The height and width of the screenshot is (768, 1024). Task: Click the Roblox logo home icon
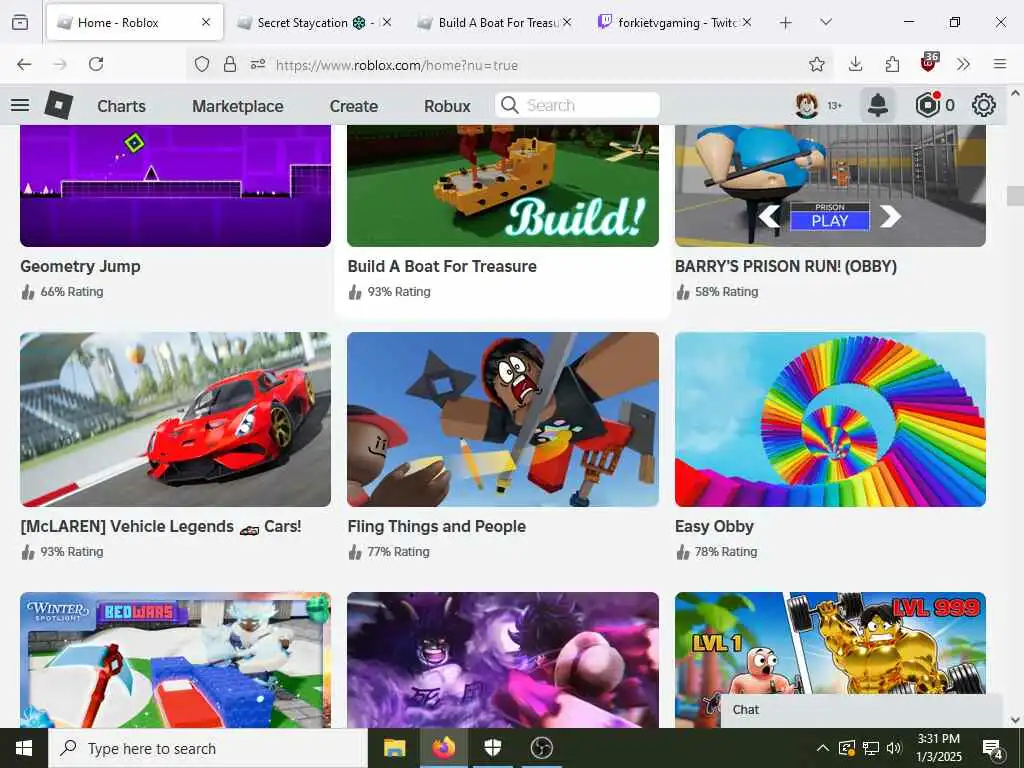click(x=59, y=105)
